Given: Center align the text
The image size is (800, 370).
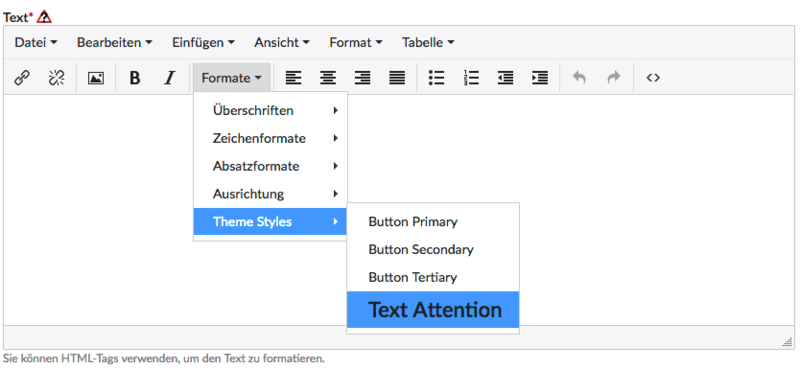Looking at the screenshot, I should pyautogui.click(x=328, y=78).
